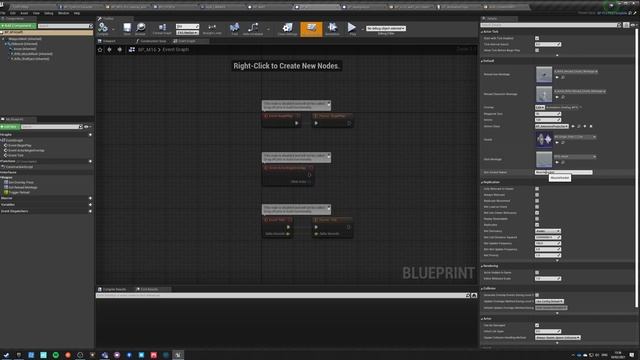Screen dimensions: 640x360
Task: Click the Simulation toolbar icon
Action: pyautogui.click(x=332, y=28)
